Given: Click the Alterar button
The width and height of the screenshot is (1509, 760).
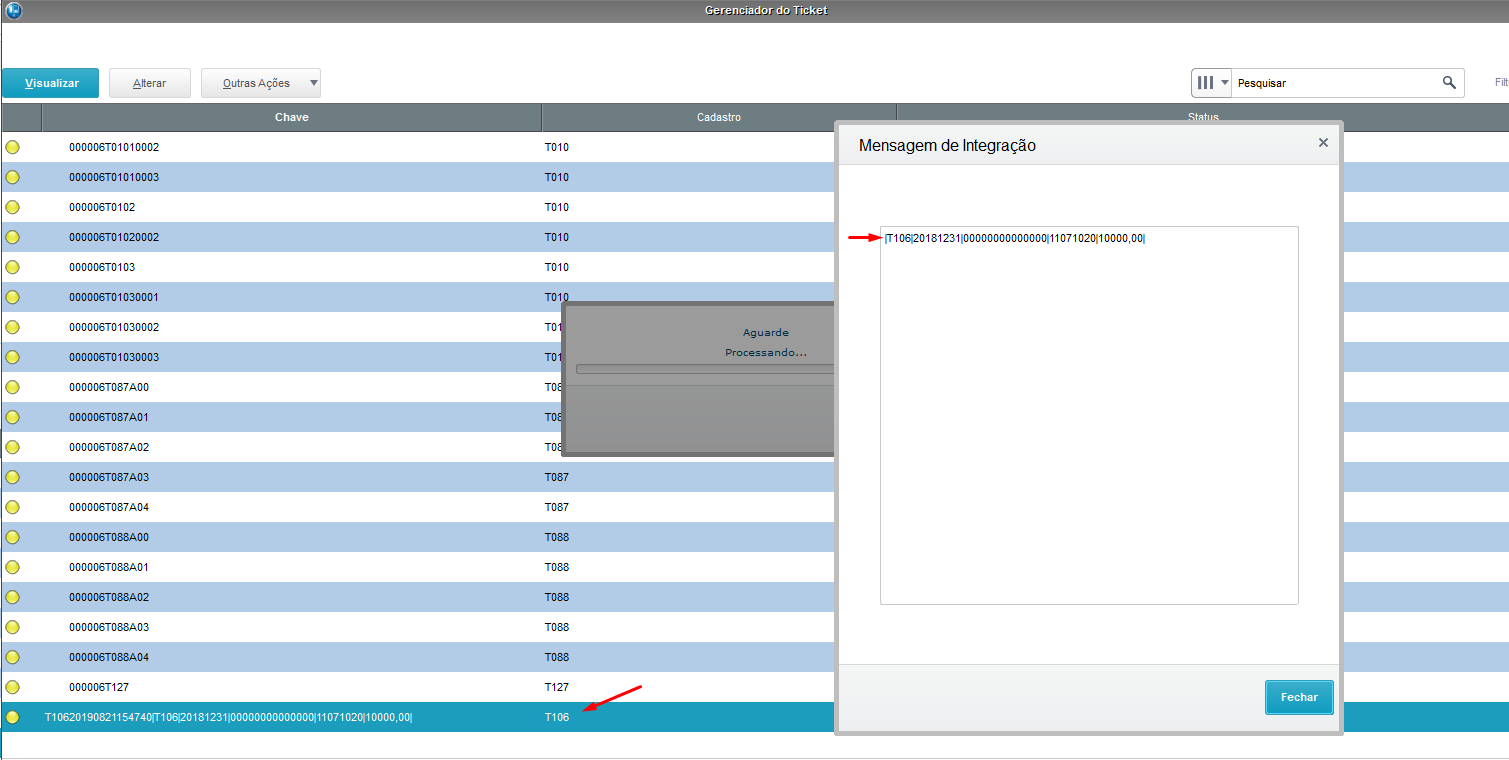Looking at the screenshot, I should [x=150, y=83].
